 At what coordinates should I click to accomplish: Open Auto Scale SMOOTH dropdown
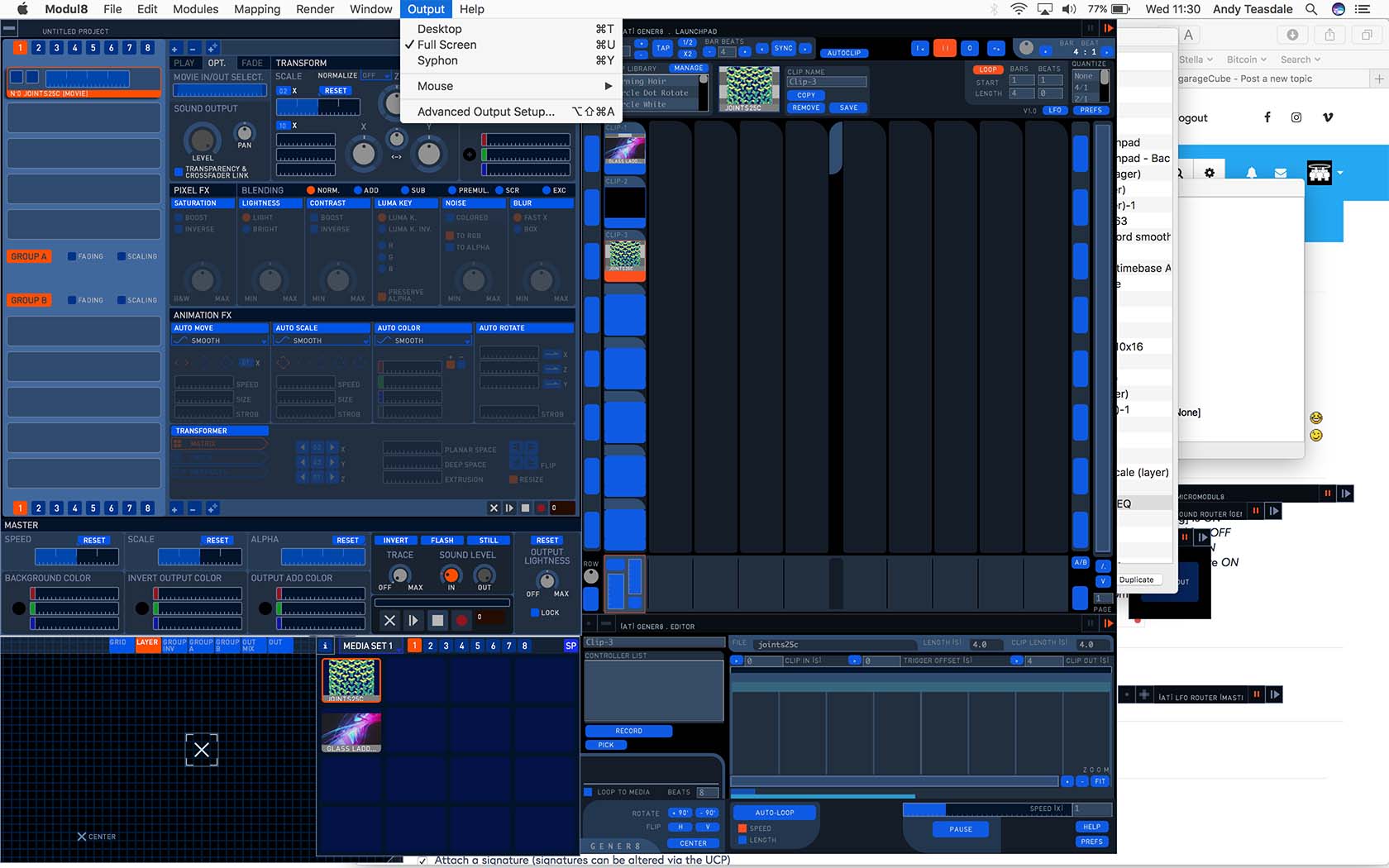point(322,341)
